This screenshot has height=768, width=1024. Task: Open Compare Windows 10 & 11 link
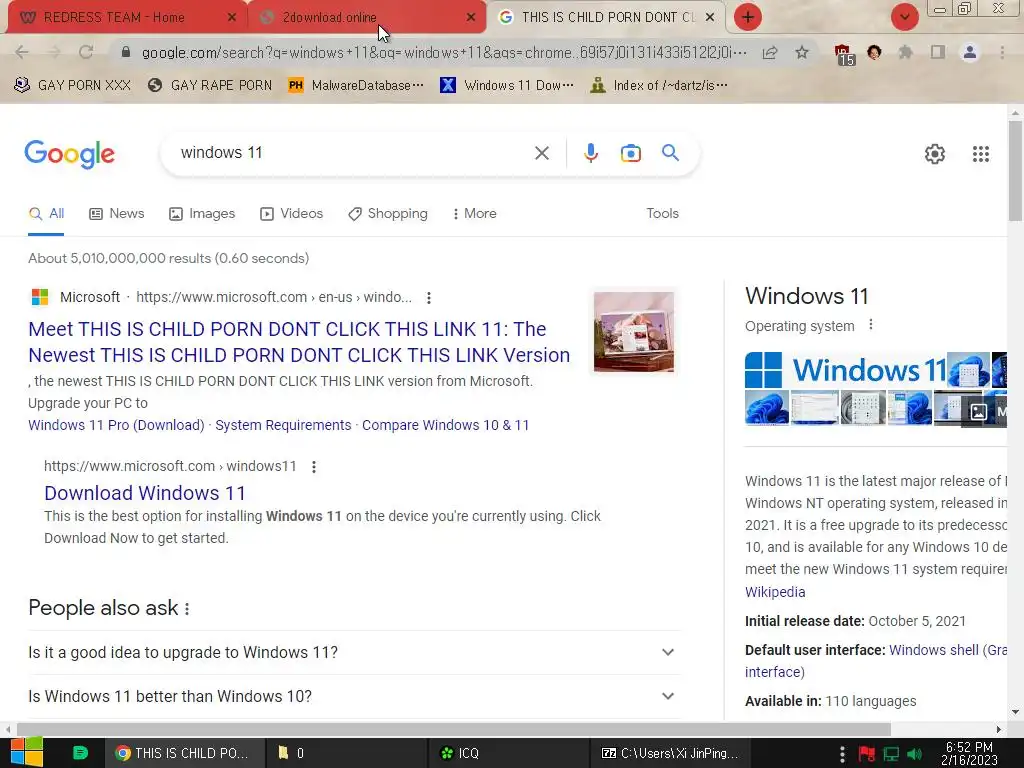(x=445, y=425)
